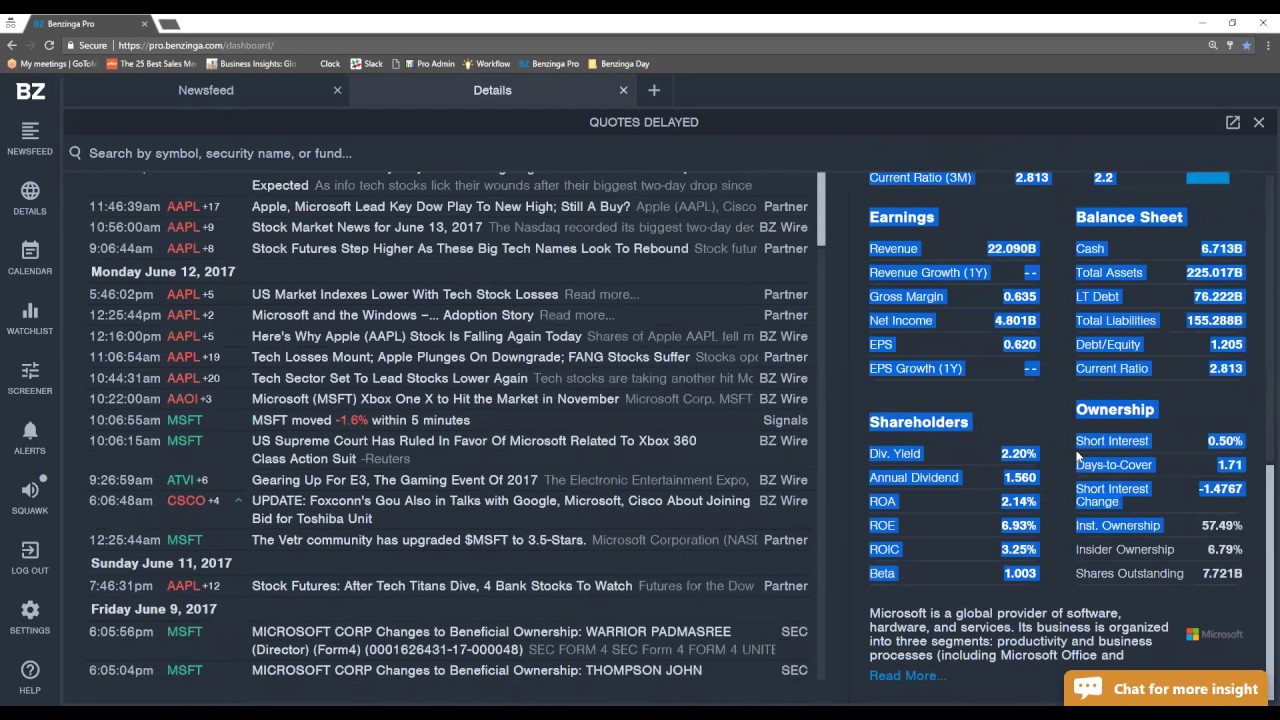1280x720 pixels.
Task: Close the Newsfeed tab
Action: [x=337, y=90]
